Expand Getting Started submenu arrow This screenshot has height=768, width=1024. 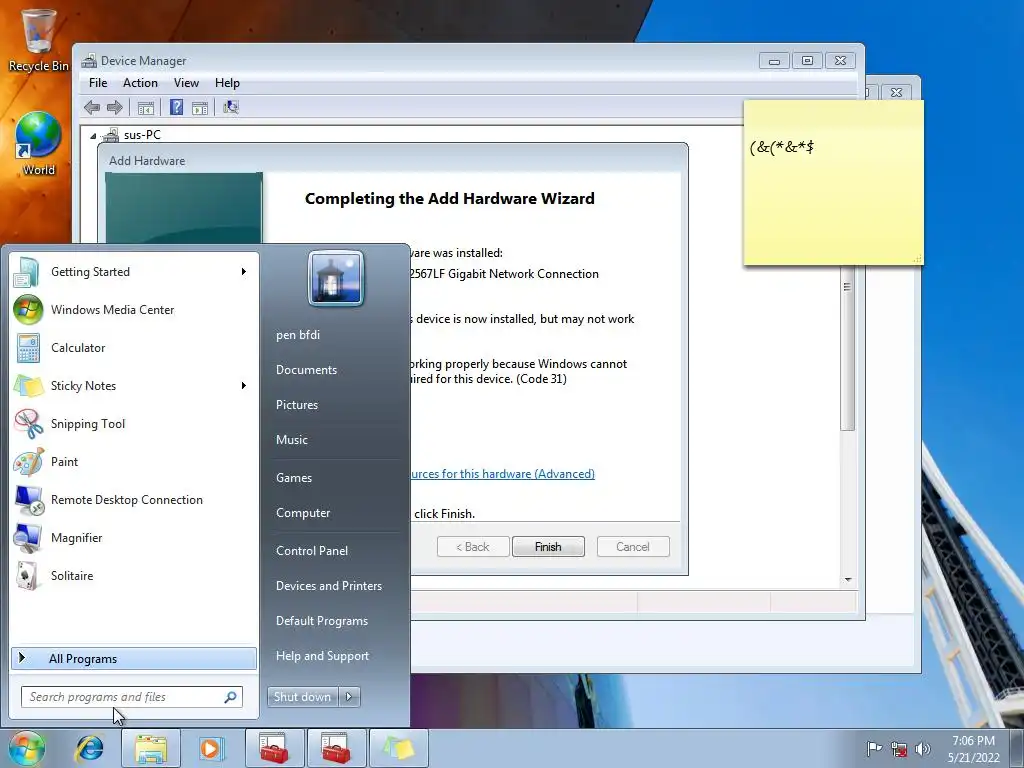tap(244, 272)
